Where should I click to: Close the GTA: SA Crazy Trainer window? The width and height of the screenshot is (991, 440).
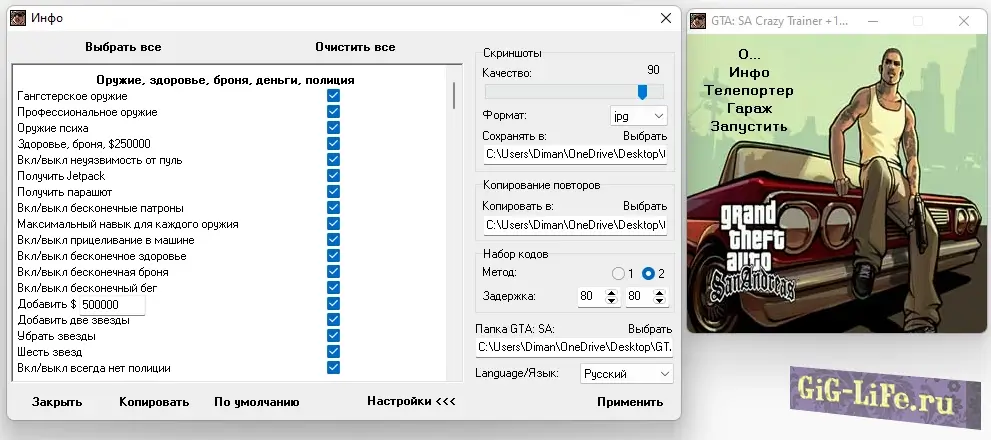click(963, 21)
